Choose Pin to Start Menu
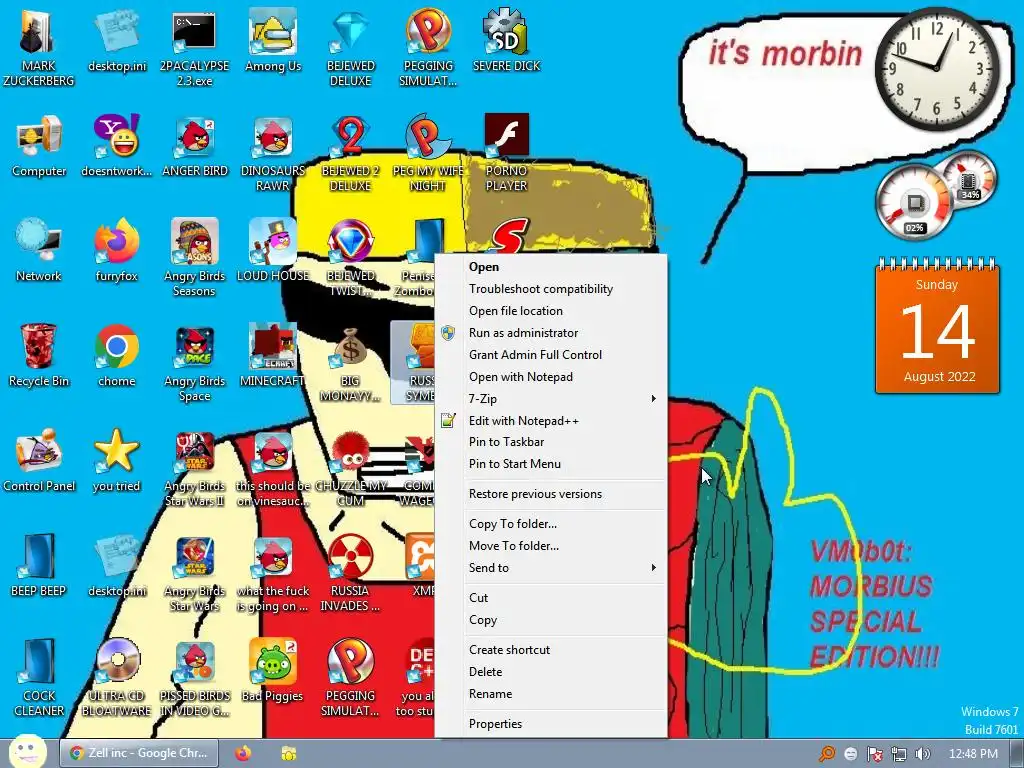The width and height of the screenshot is (1024, 768). coord(551,464)
